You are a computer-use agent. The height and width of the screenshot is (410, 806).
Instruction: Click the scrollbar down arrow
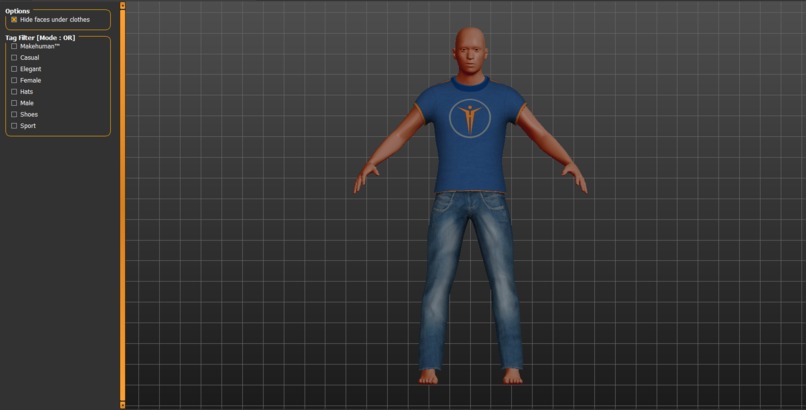coord(122,405)
